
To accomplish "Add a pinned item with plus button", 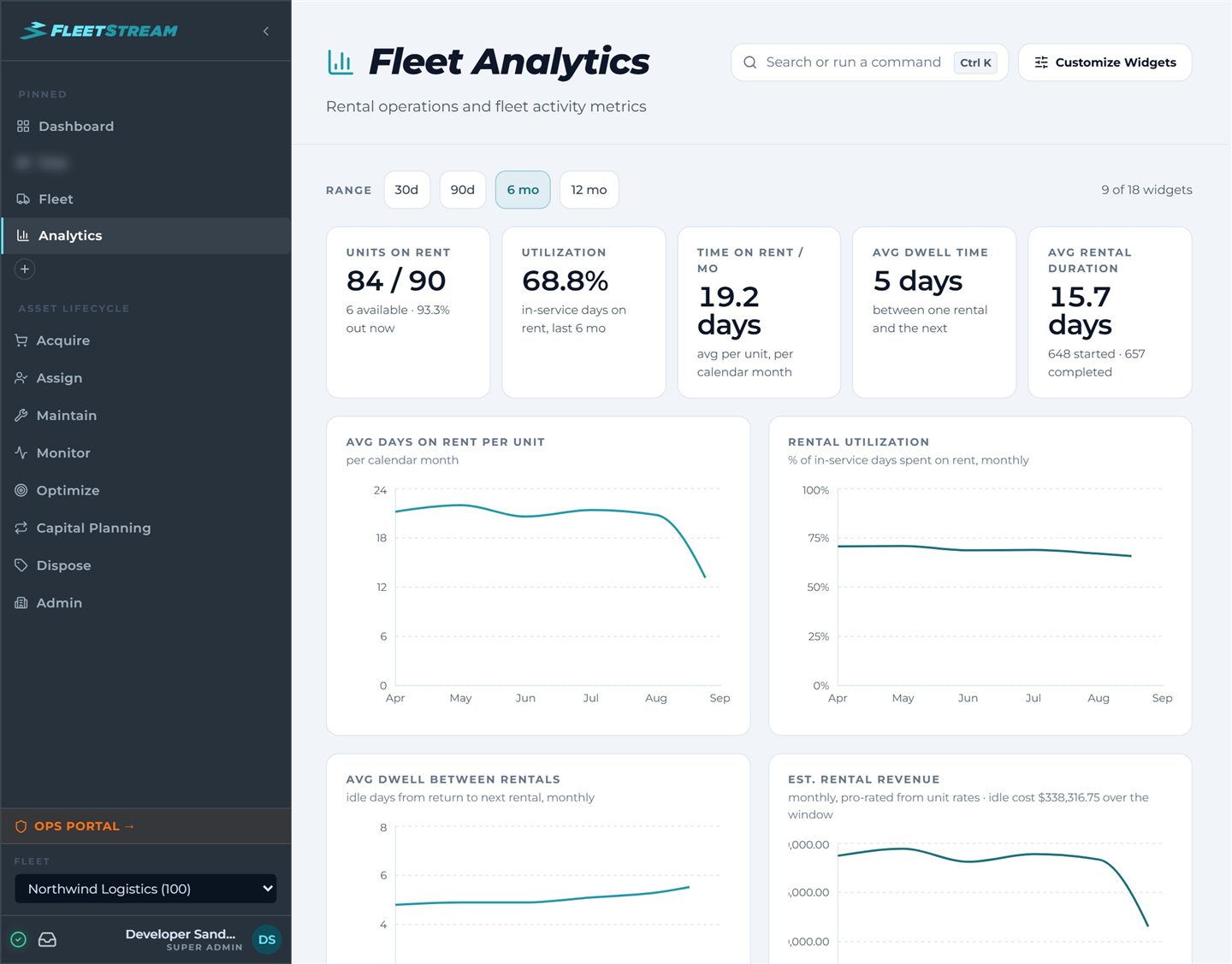I will click(25, 269).
